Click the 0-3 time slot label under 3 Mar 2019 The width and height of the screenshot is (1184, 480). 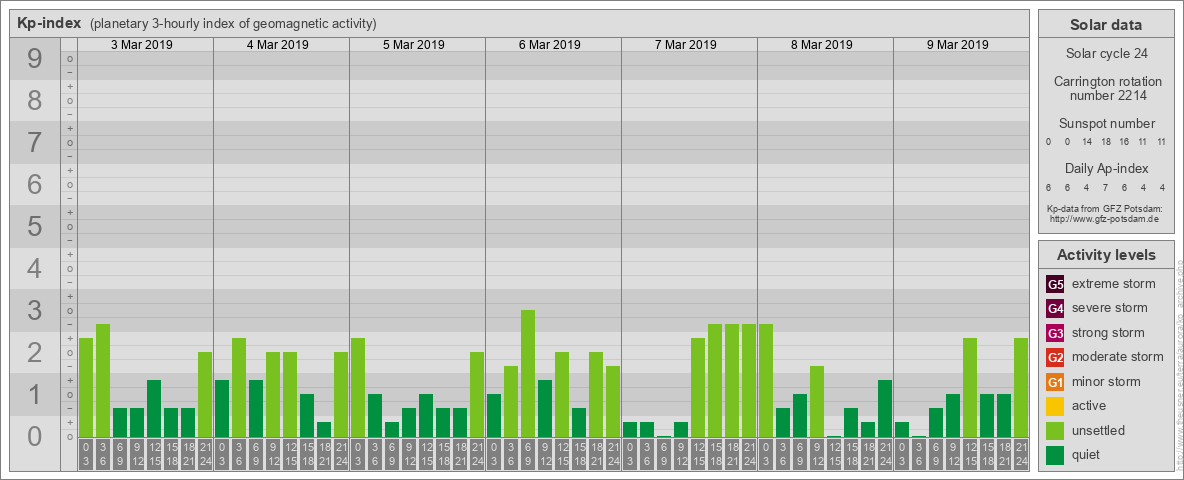pyautogui.click(x=86, y=455)
